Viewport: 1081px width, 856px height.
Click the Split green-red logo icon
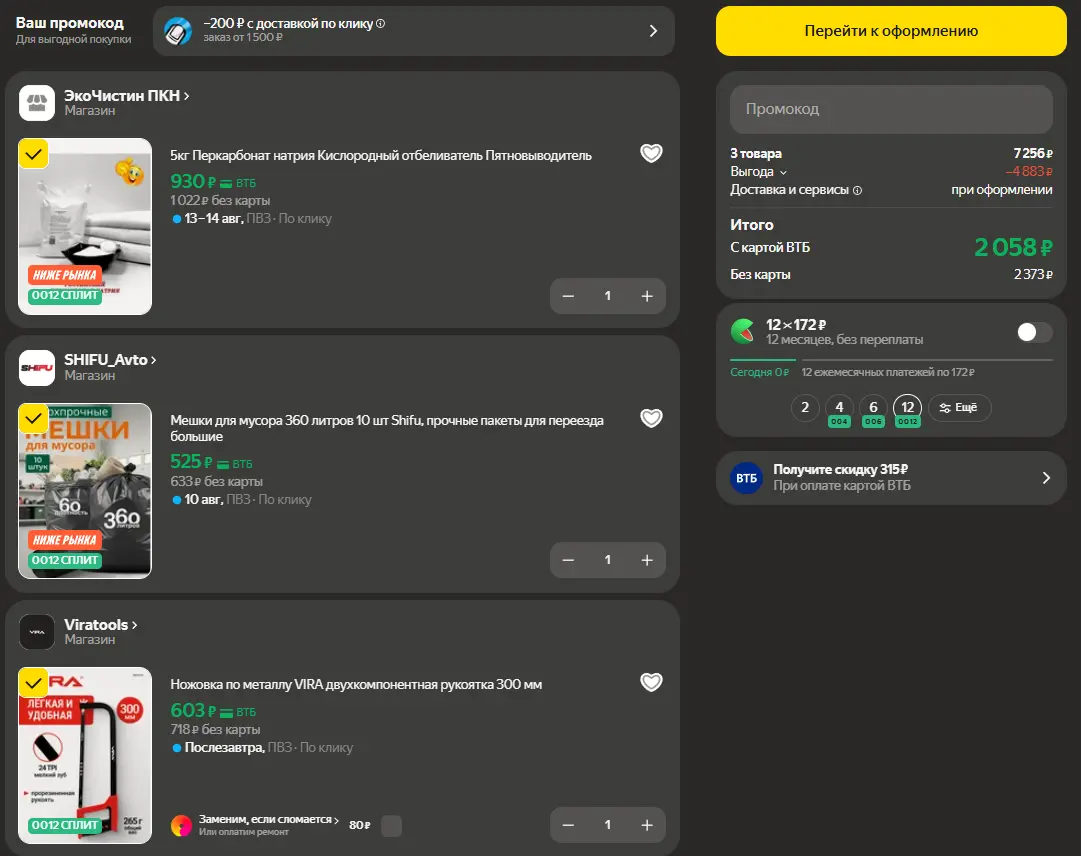pyautogui.click(x=742, y=332)
